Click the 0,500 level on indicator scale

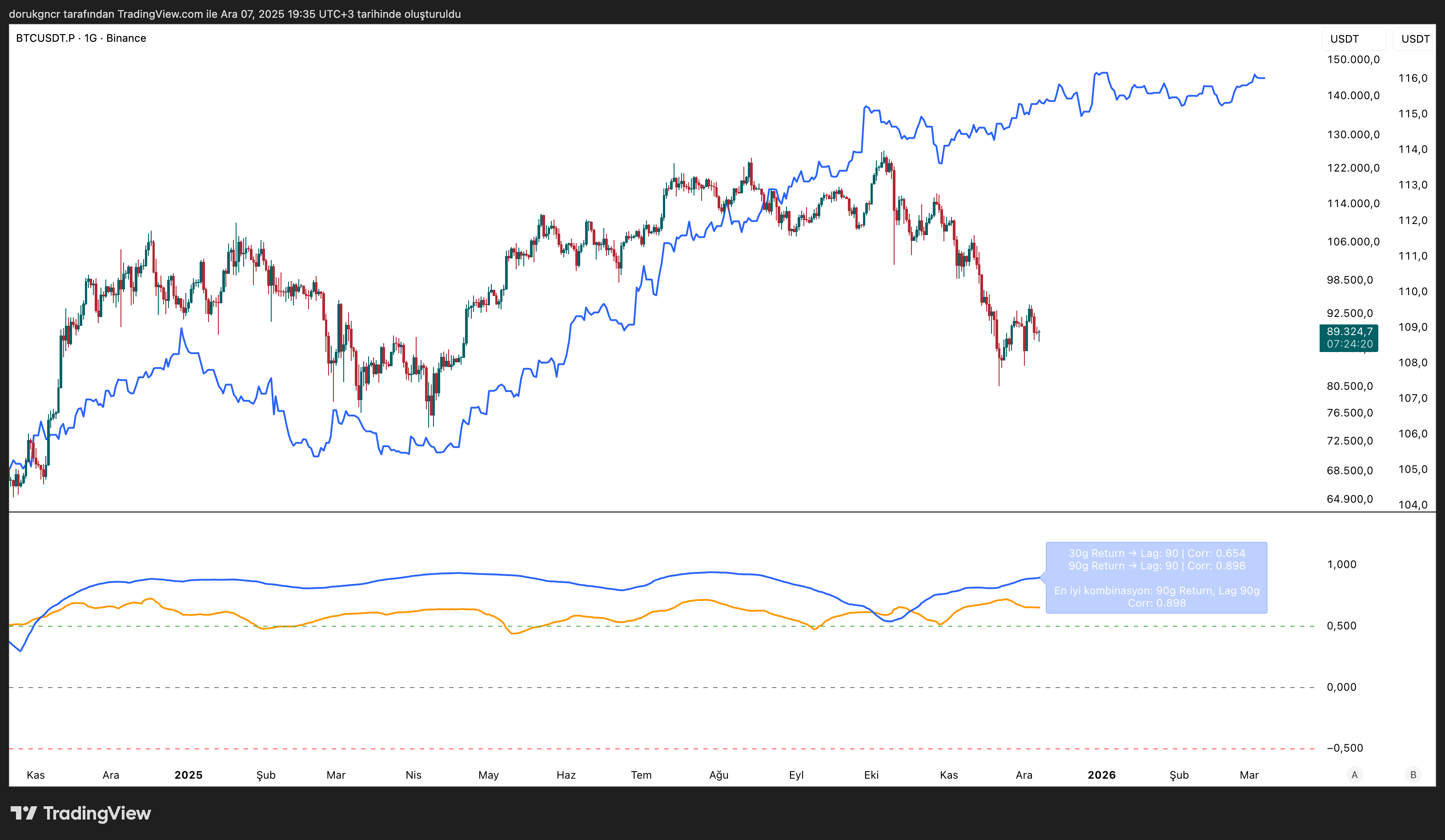pyautogui.click(x=1341, y=626)
